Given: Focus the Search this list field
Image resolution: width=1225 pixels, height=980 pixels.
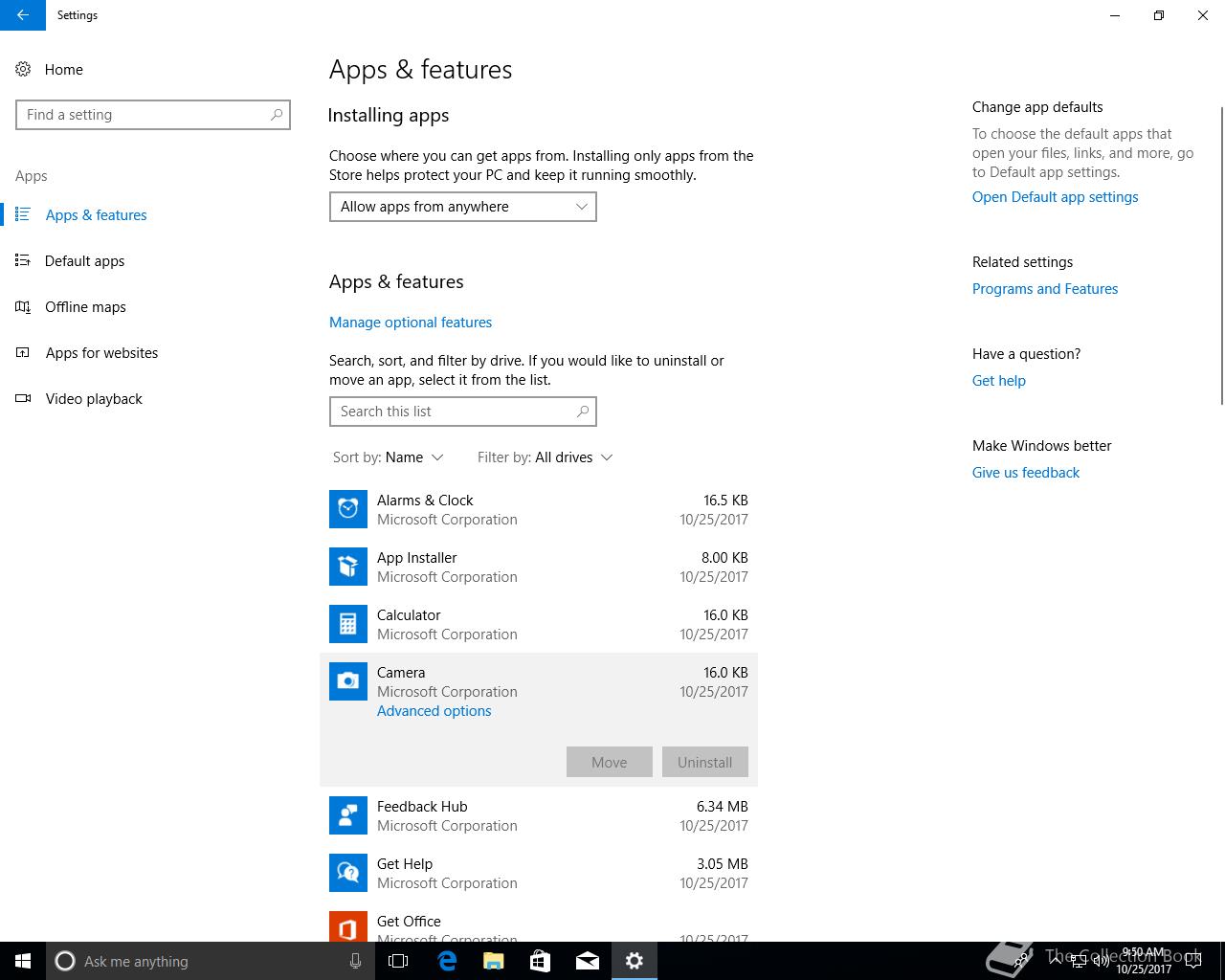Looking at the screenshot, I should click(x=463, y=412).
